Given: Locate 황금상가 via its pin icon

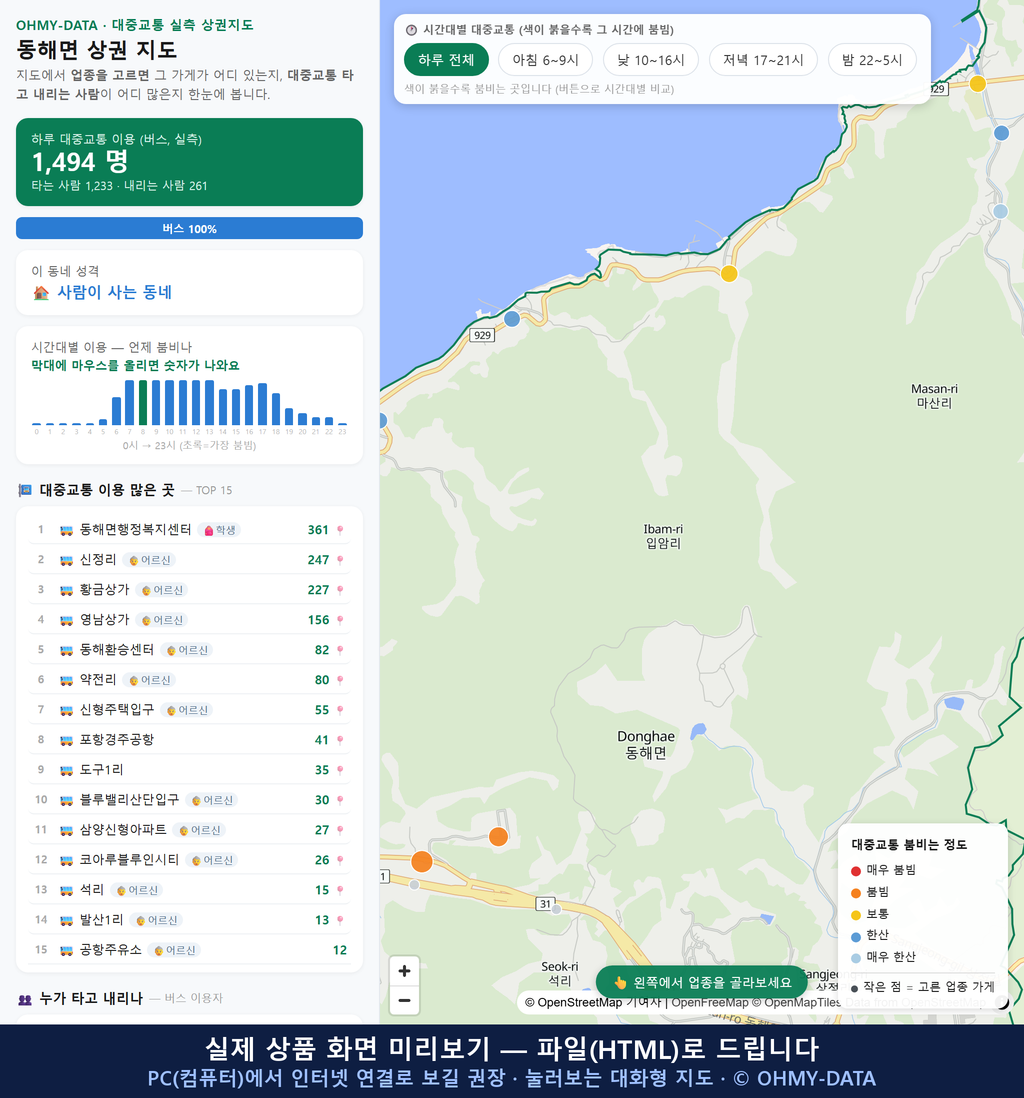Looking at the screenshot, I should coord(340,590).
